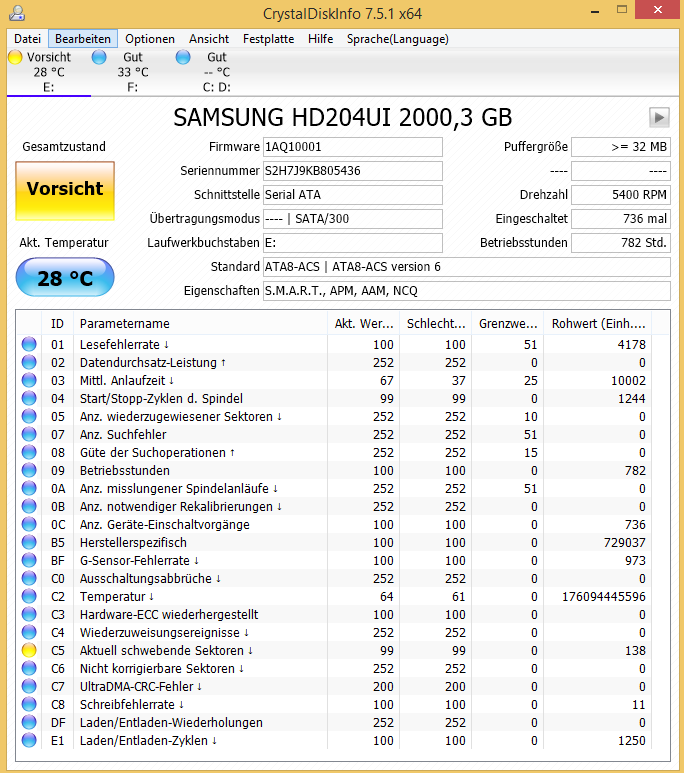Open the Bearbeiten menu
The image size is (684, 773).
pyautogui.click(x=83, y=39)
